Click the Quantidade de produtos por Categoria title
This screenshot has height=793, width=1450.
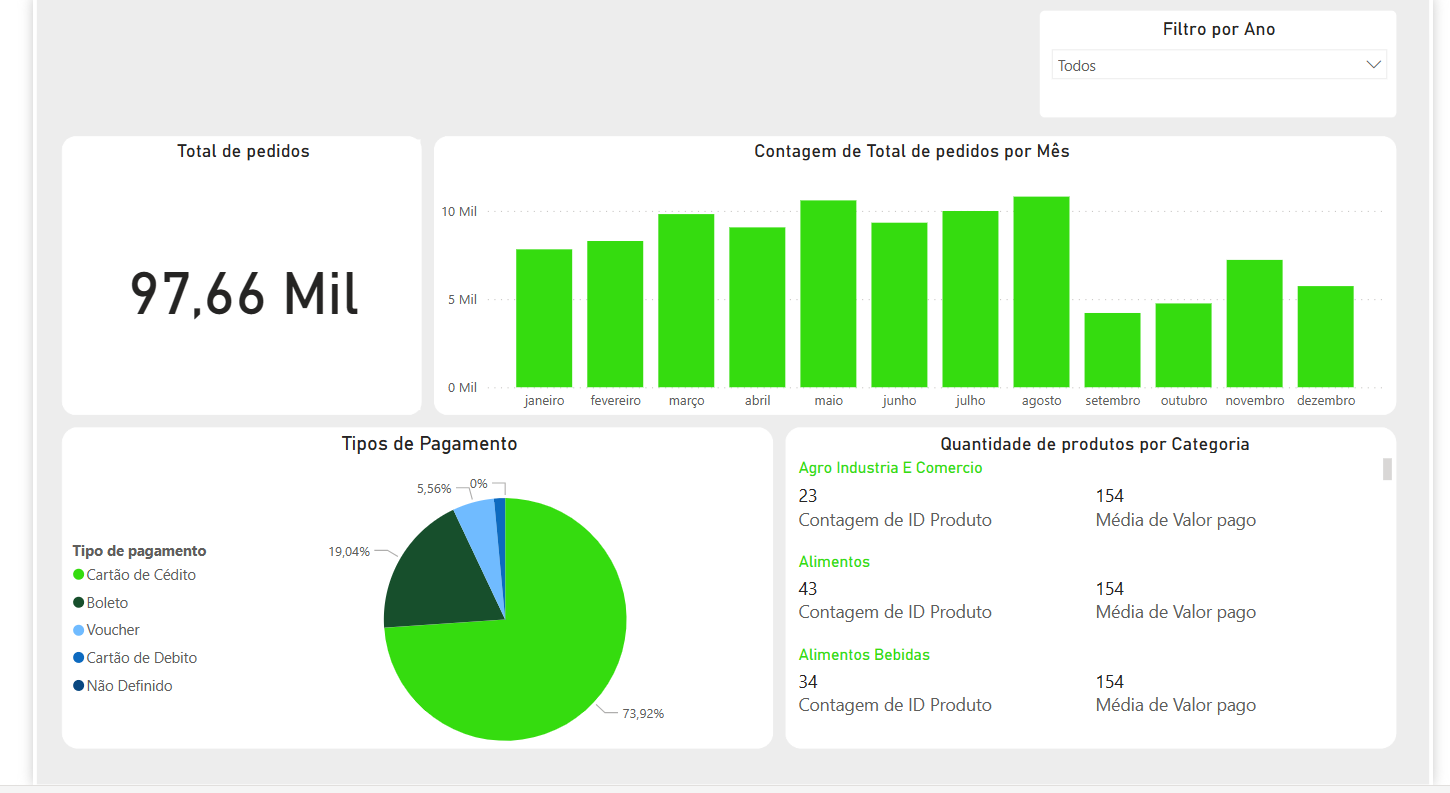coord(1095,444)
